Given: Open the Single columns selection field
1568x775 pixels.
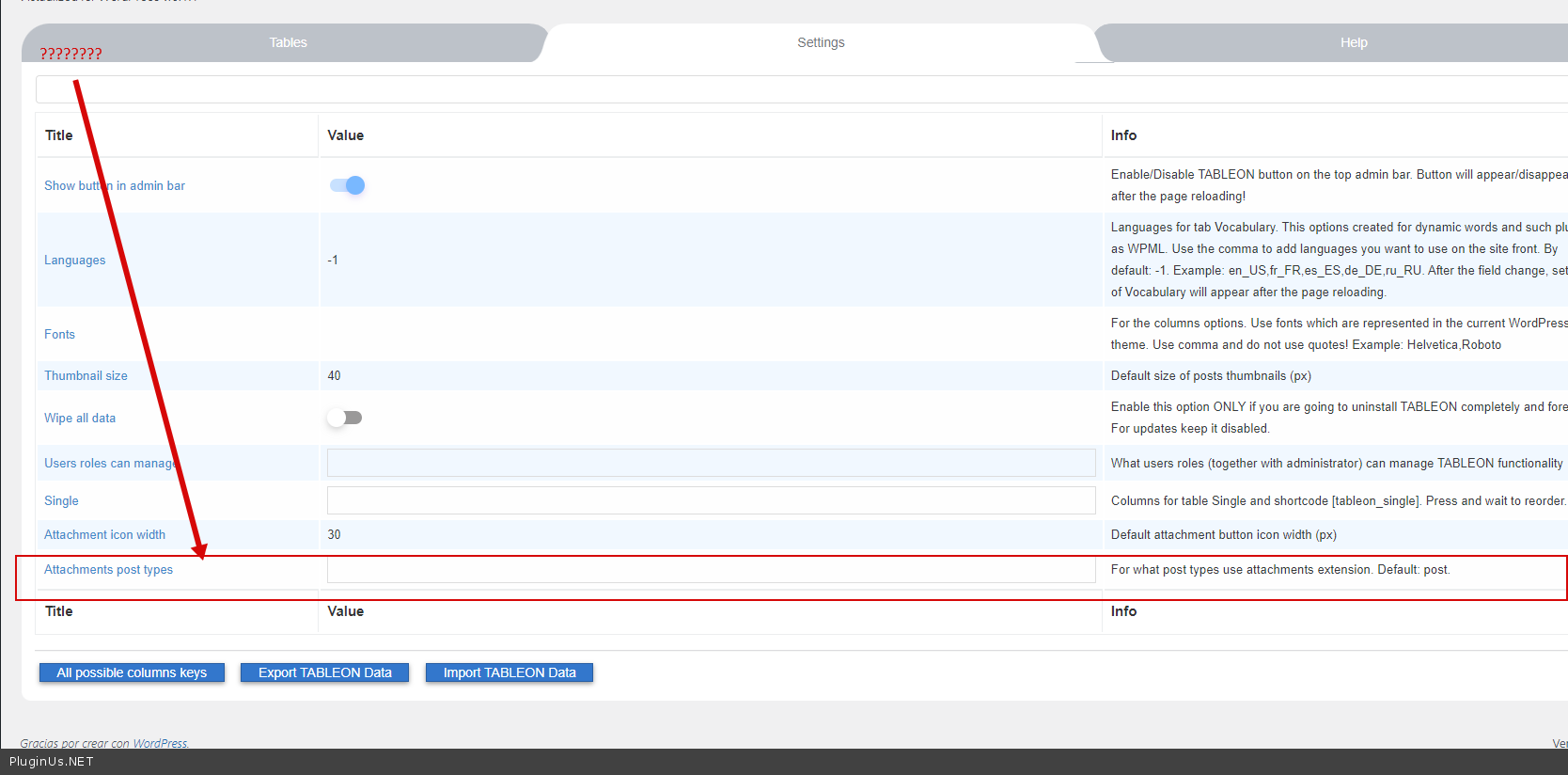Looking at the screenshot, I should click(711, 500).
